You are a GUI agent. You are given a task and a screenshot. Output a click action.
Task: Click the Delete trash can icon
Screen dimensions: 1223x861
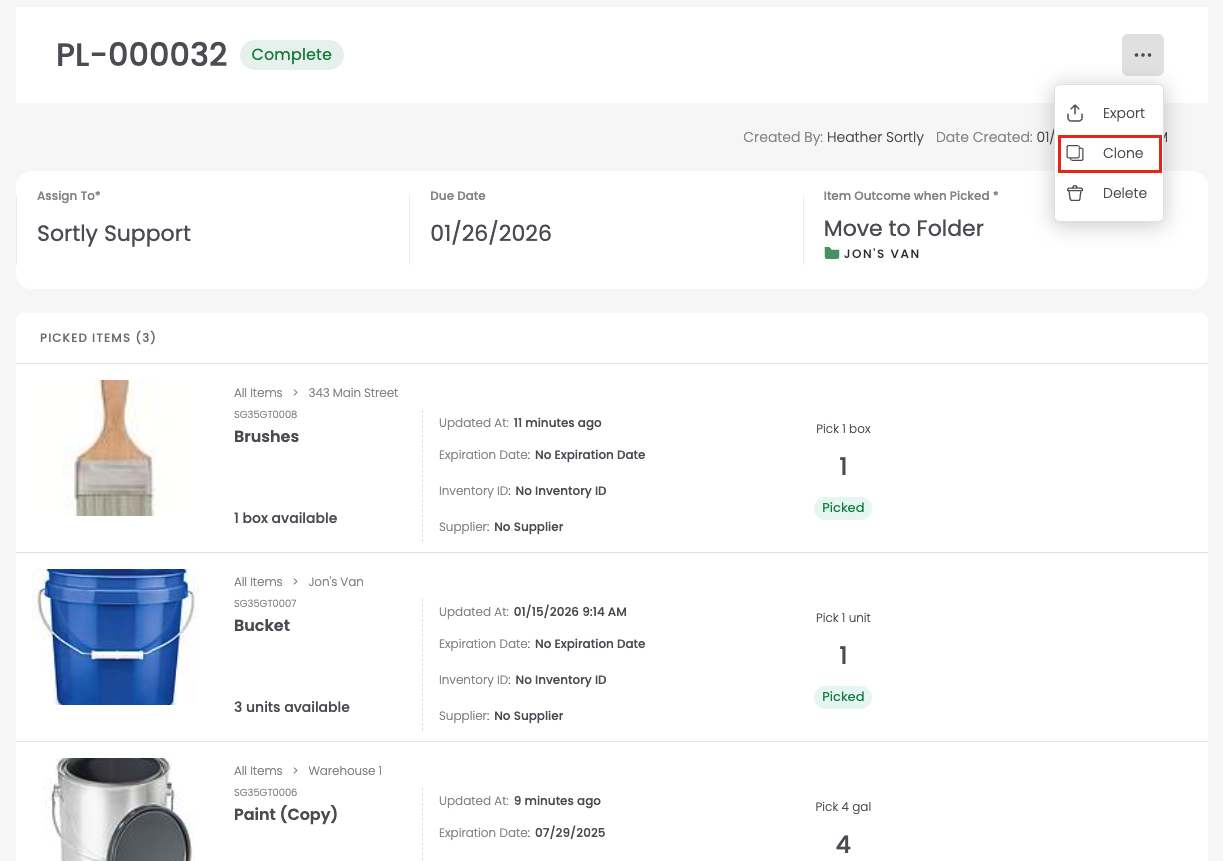(1075, 193)
